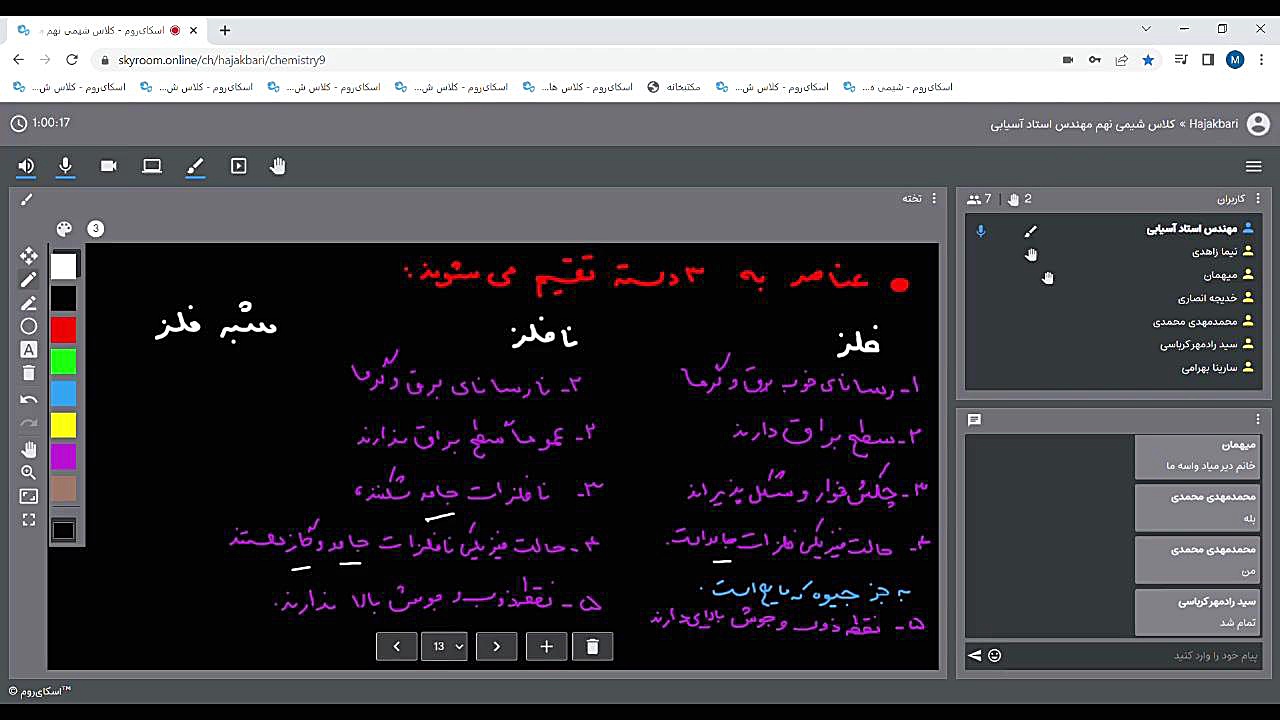The image size is (1280, 720).
Task: Select the eraser tool on the whiteboard
Action: pyautogui.click(x=29, y=303)
